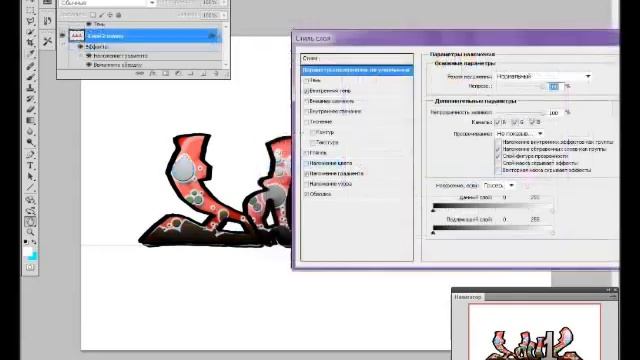Select the Healing Brush tool

[31, 65]
